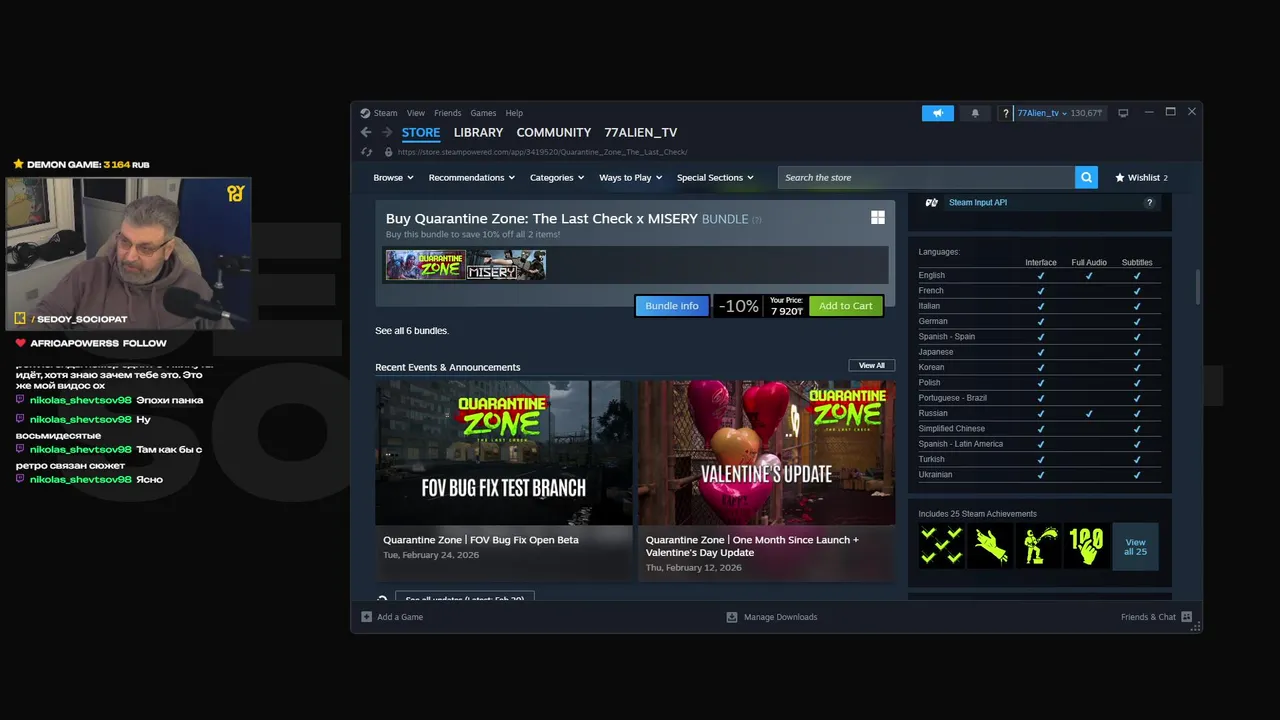Click the Add a Game label
This screenshot has height=720, width=1280.
(x=400, y=617)
